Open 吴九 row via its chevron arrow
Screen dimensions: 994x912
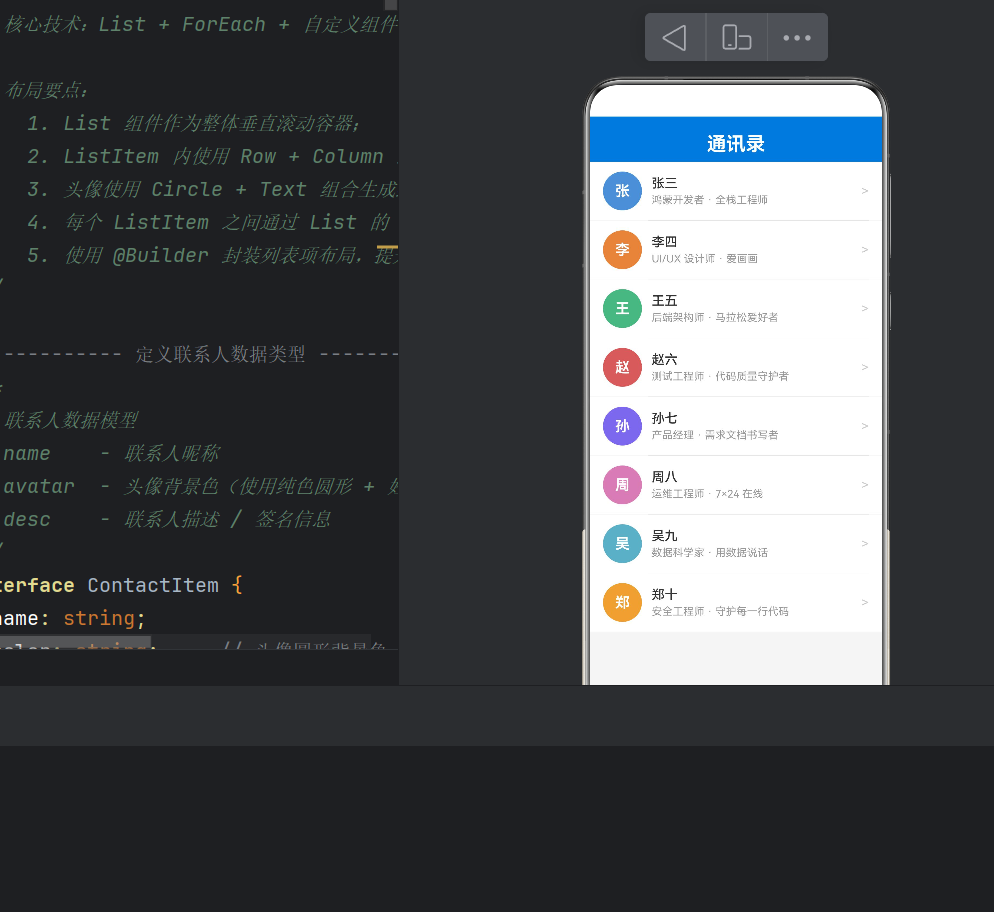(x=865, y=544)
